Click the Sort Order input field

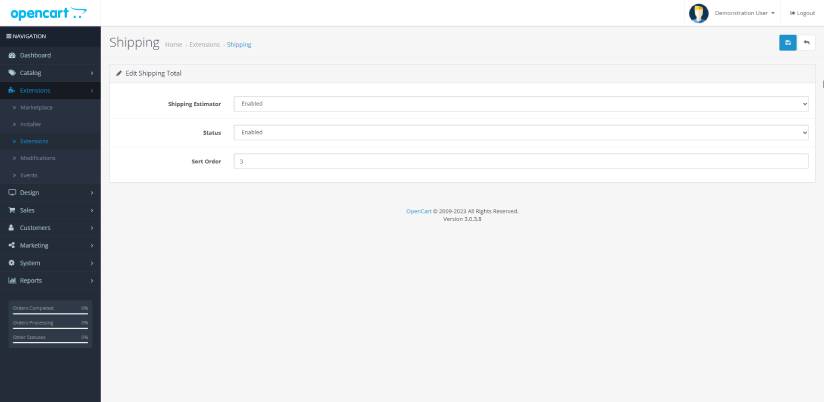[x=520, y=161]
